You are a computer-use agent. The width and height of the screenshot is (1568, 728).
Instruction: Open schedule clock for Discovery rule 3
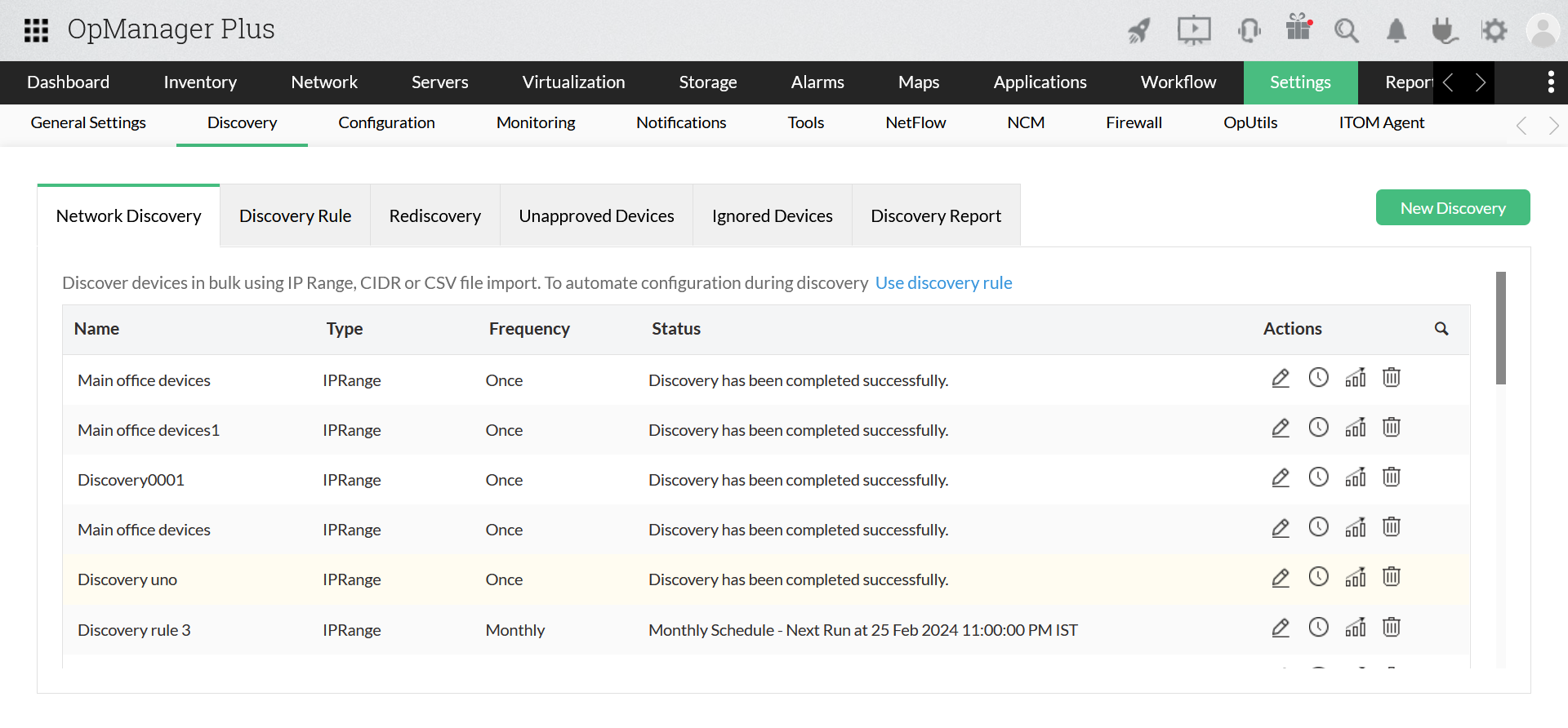(1319, 627)
